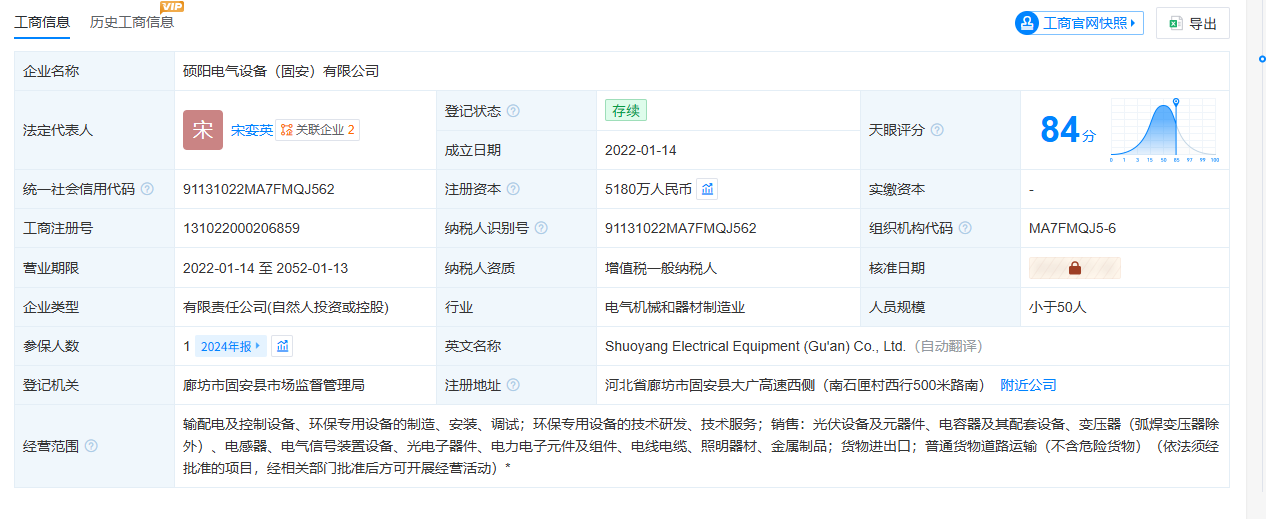
Task: Select the taxpayer qualification 增值税一般纳税人
Action: [661, 268]
